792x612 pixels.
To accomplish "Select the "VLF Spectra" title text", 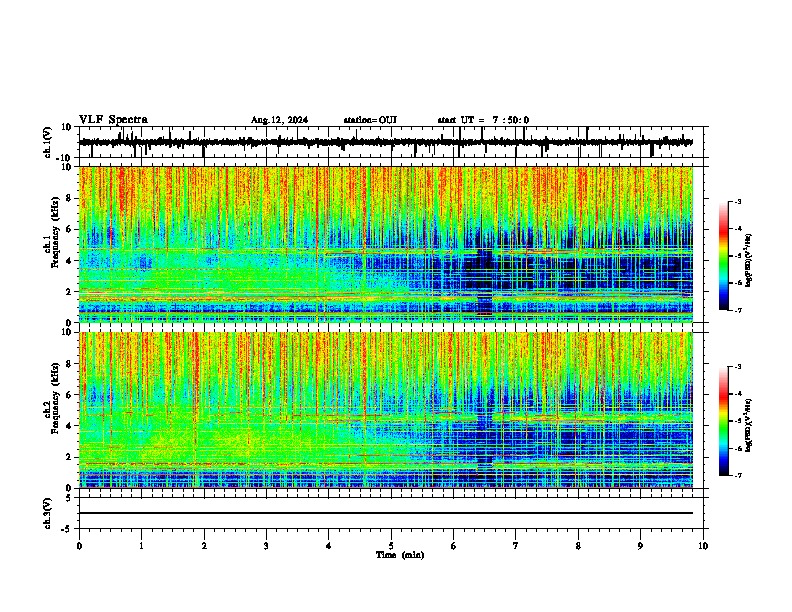I will coord(113,120).
